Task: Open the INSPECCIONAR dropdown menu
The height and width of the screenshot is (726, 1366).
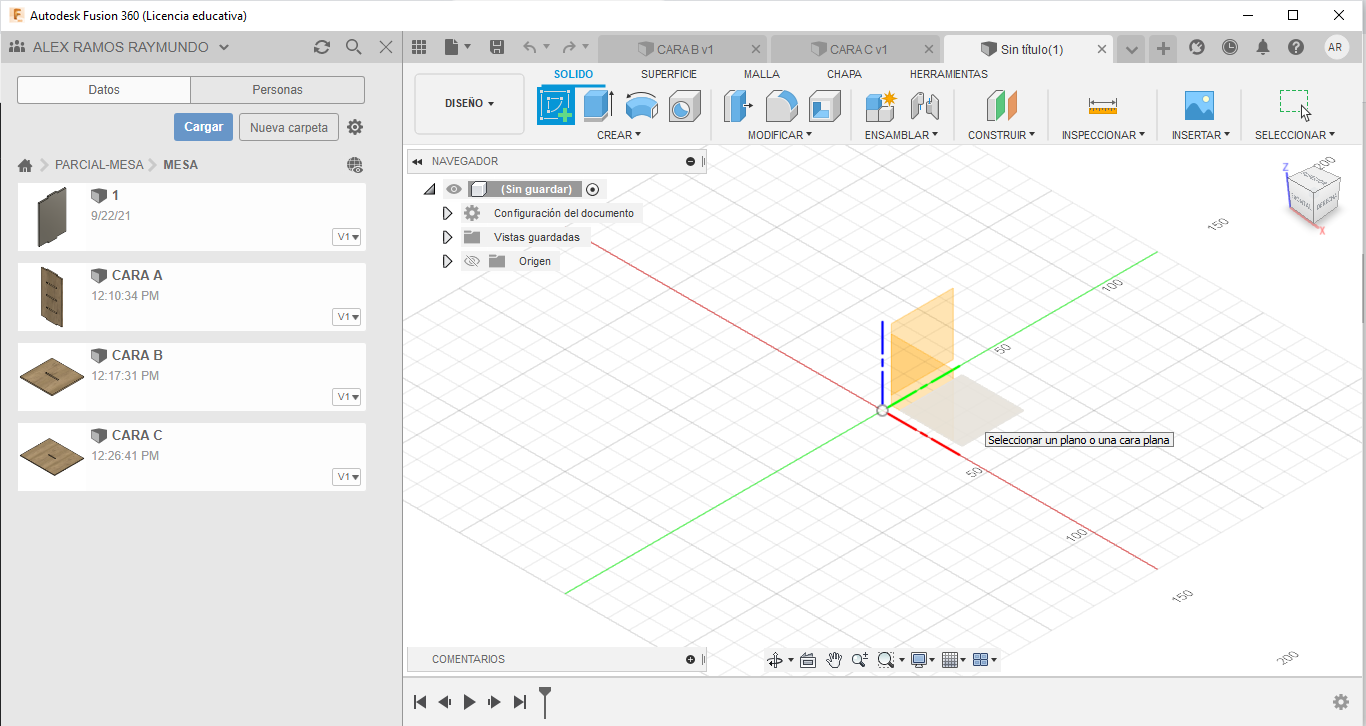Action: click(1104, 135)
